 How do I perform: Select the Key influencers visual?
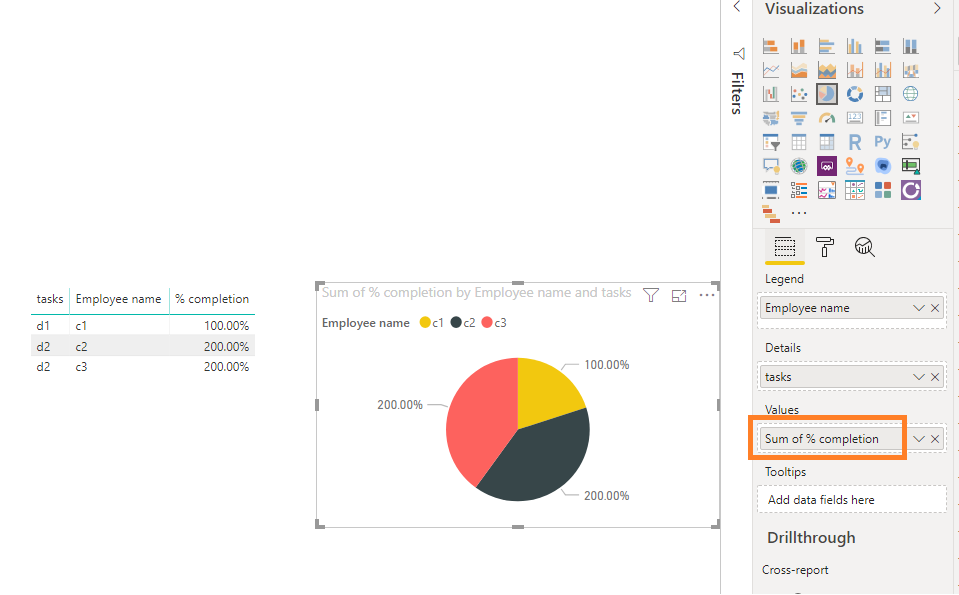point(911,142)
